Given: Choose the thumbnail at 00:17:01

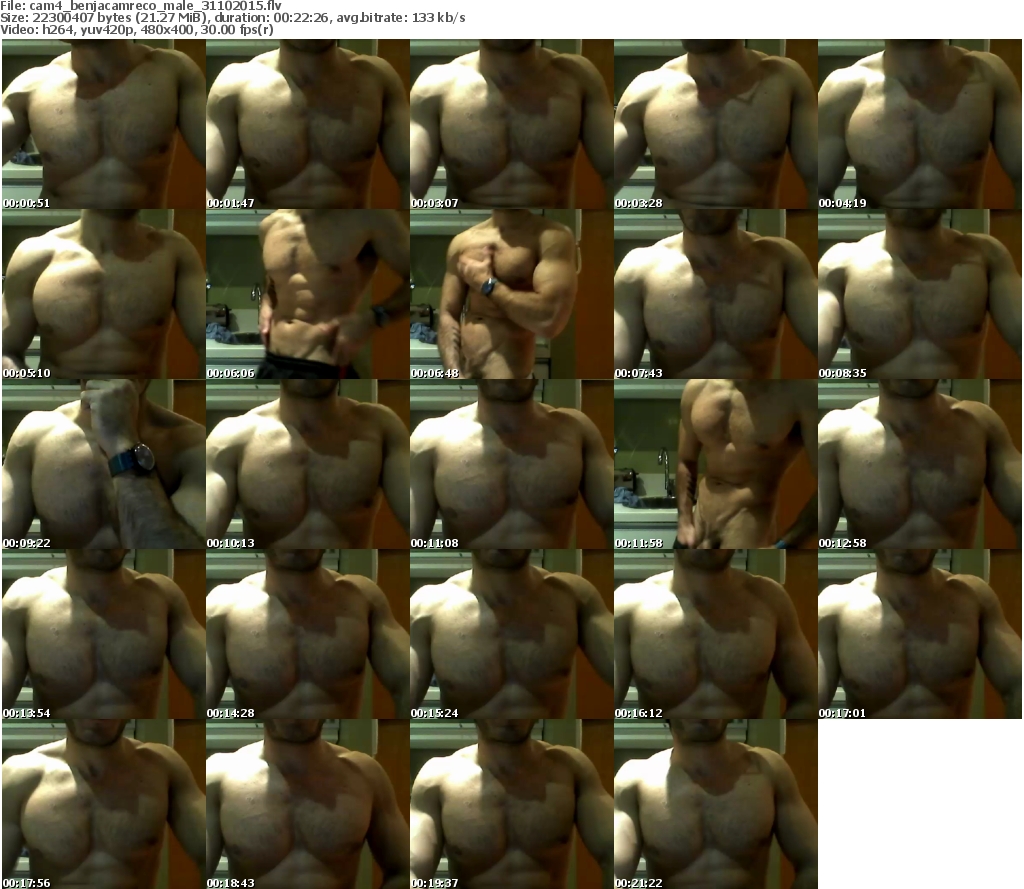Looking at the screenshot, I should (920, 634).
